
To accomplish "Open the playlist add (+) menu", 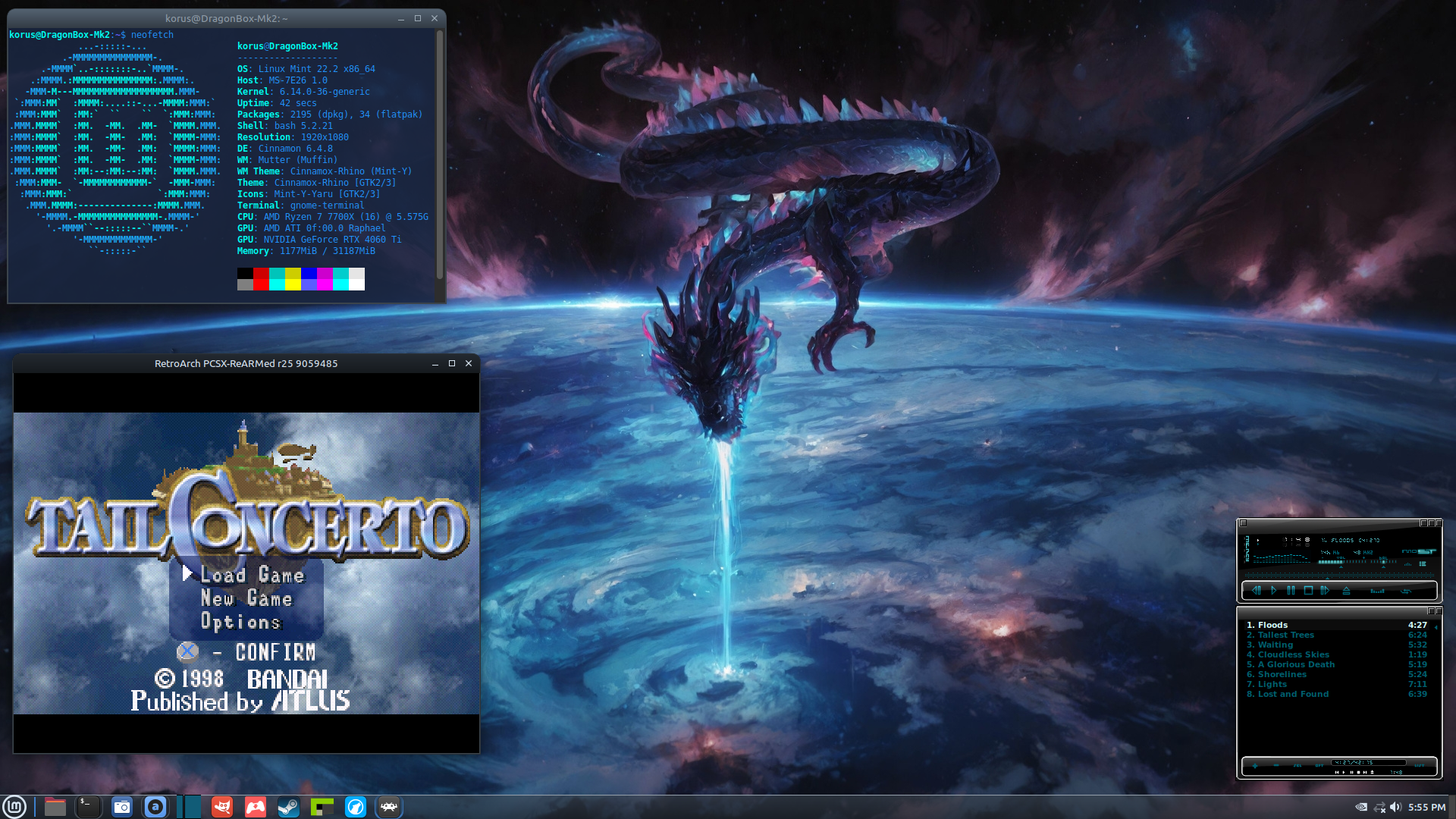I will click(1255, 766).
